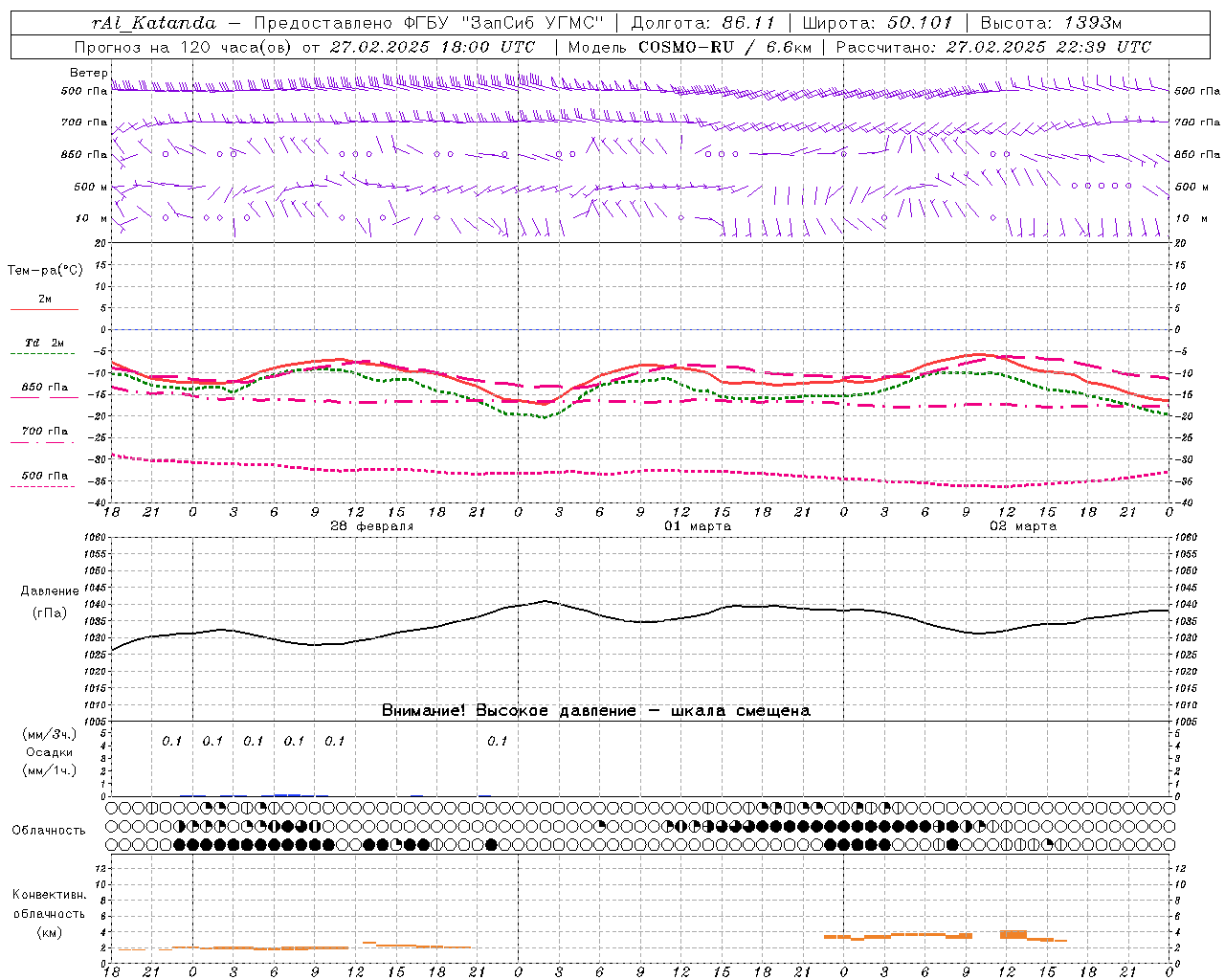This screenshot has width=1225, height=980.
Task: Click the Облачность cloud cover row label
Action: (49, 831)
